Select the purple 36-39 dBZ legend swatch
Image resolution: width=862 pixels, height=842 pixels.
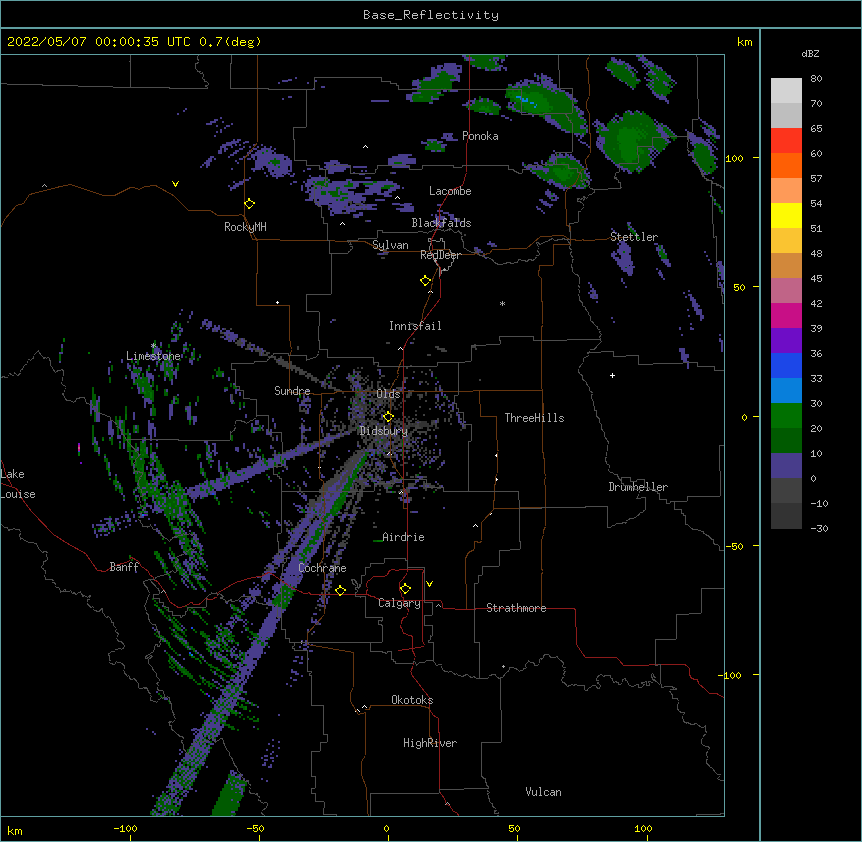coord(786,341)
